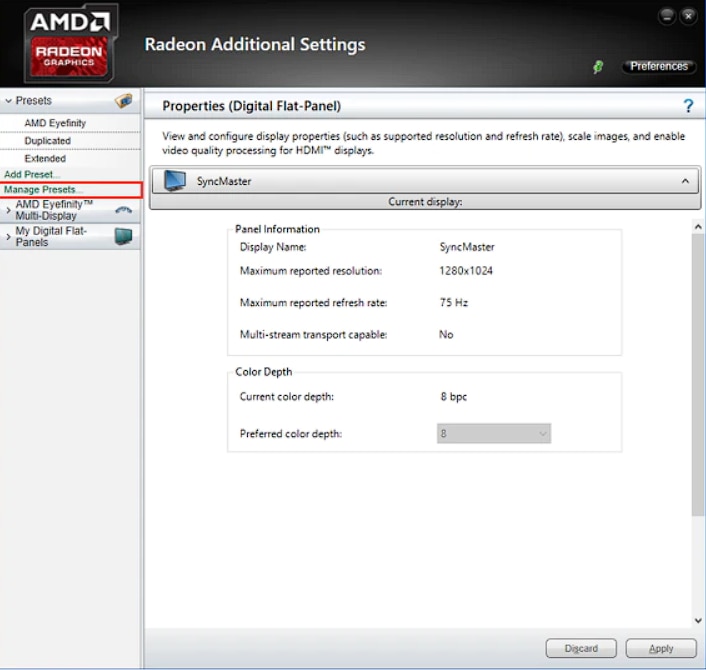Close the Radeon Additional Settings window

pyautogui.click(x=688, y=17)
